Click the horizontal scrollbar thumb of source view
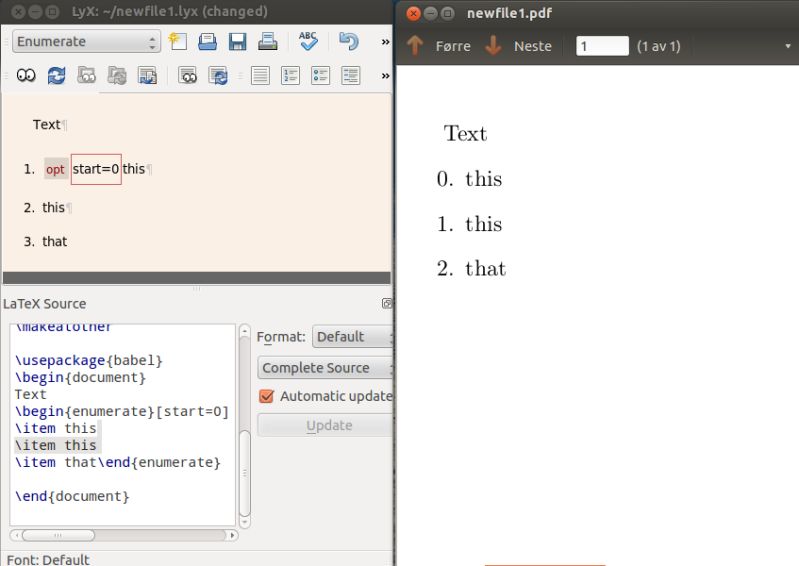 tap(58, 535)
